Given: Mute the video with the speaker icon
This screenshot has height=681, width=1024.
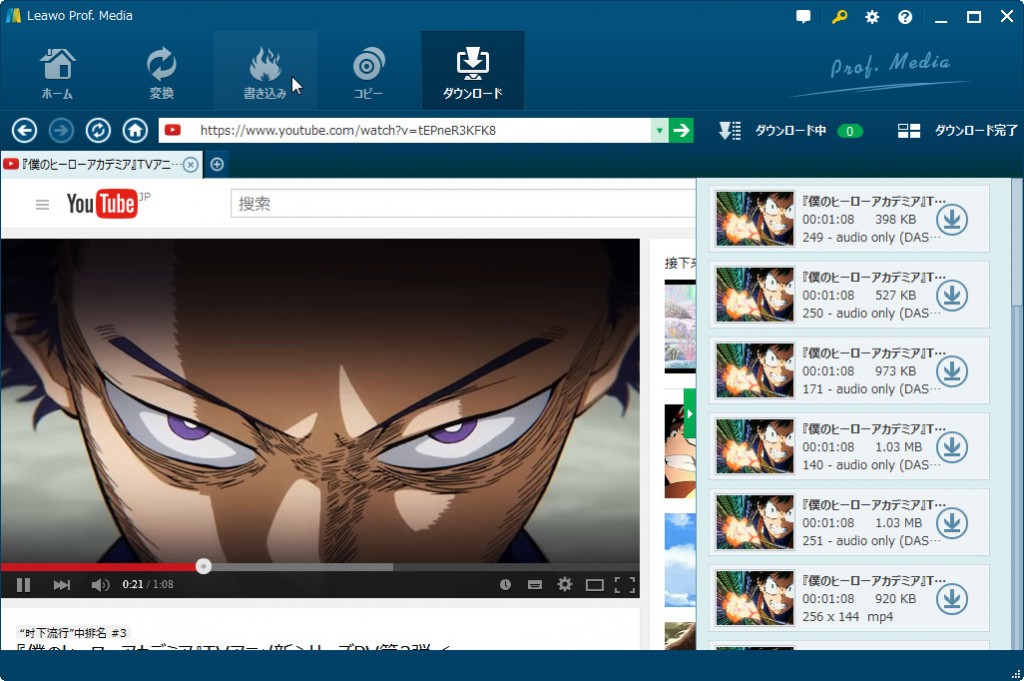Looking at the screenshot, I should point(100,585).
